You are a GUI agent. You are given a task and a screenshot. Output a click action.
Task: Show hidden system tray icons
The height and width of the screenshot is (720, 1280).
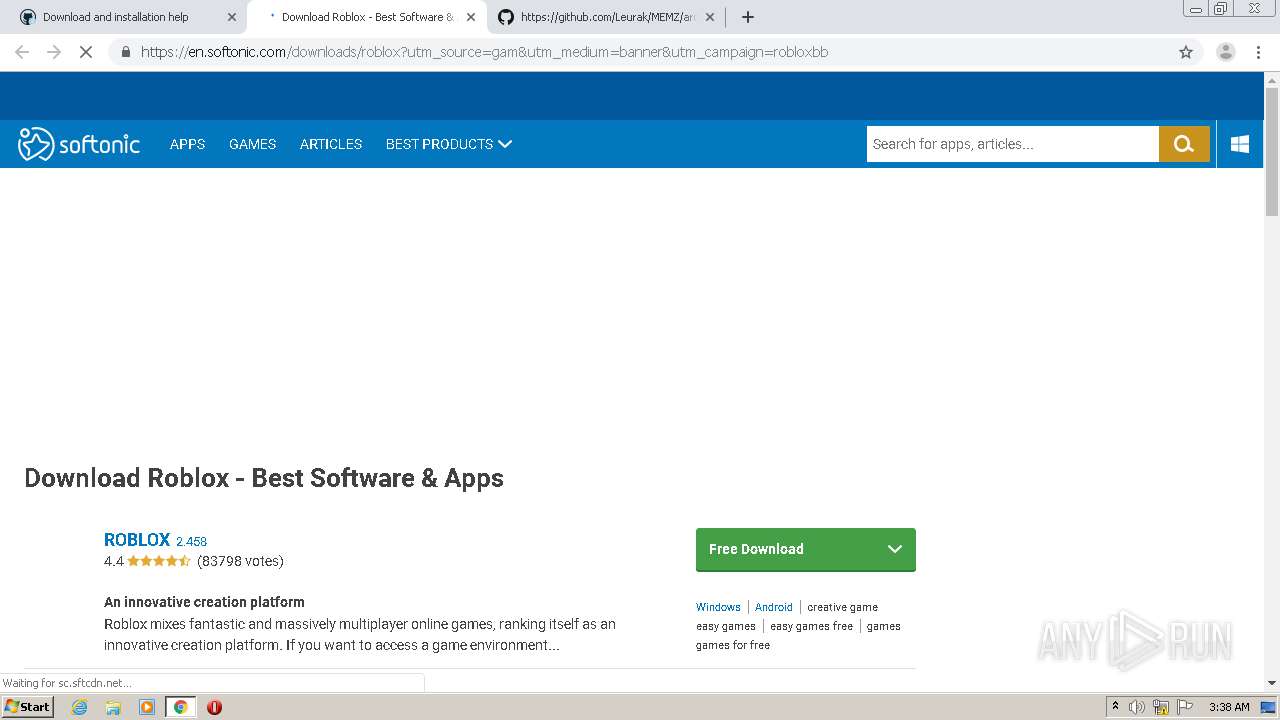coord(1115,707)
